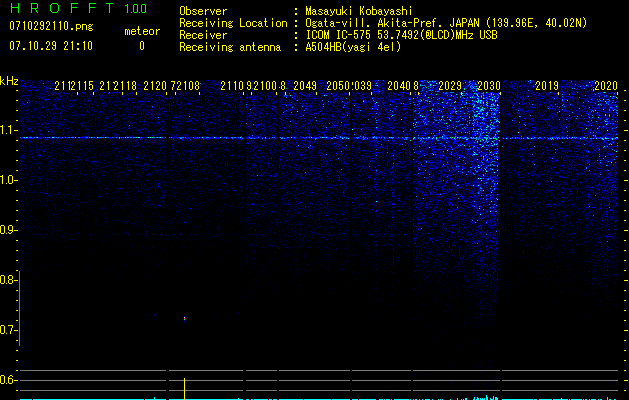Click the "Receiving antenna" label
The height and width of the screenshot is (400, 629).
[230, 47]
